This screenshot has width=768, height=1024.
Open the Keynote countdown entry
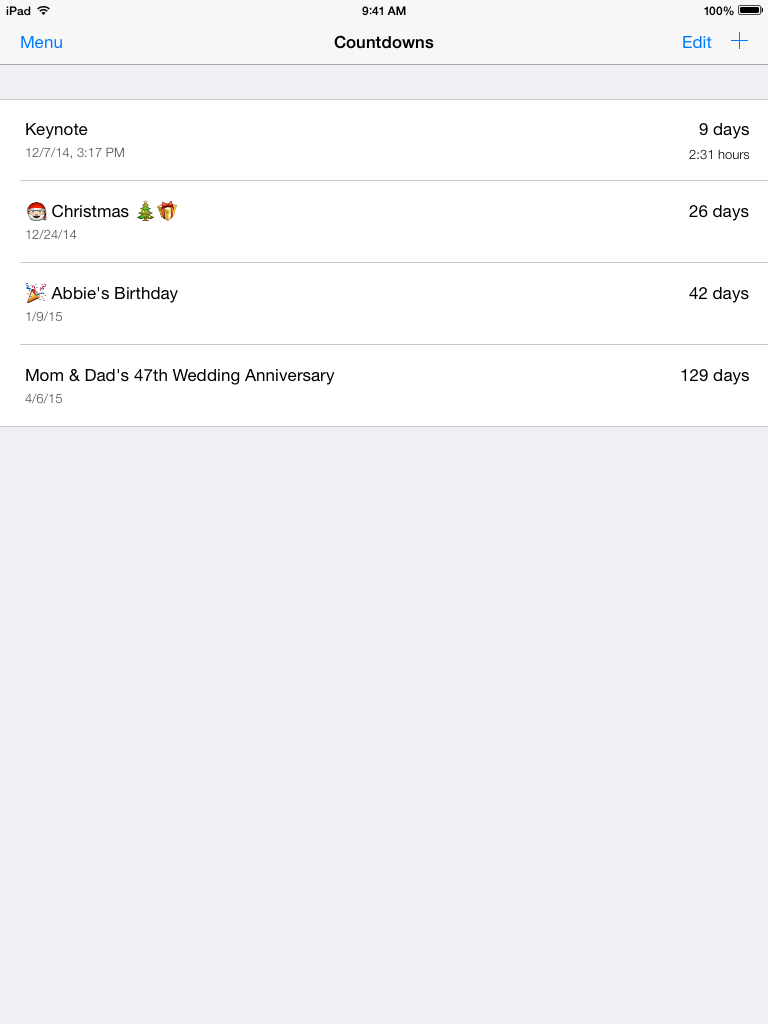[384, 140]
